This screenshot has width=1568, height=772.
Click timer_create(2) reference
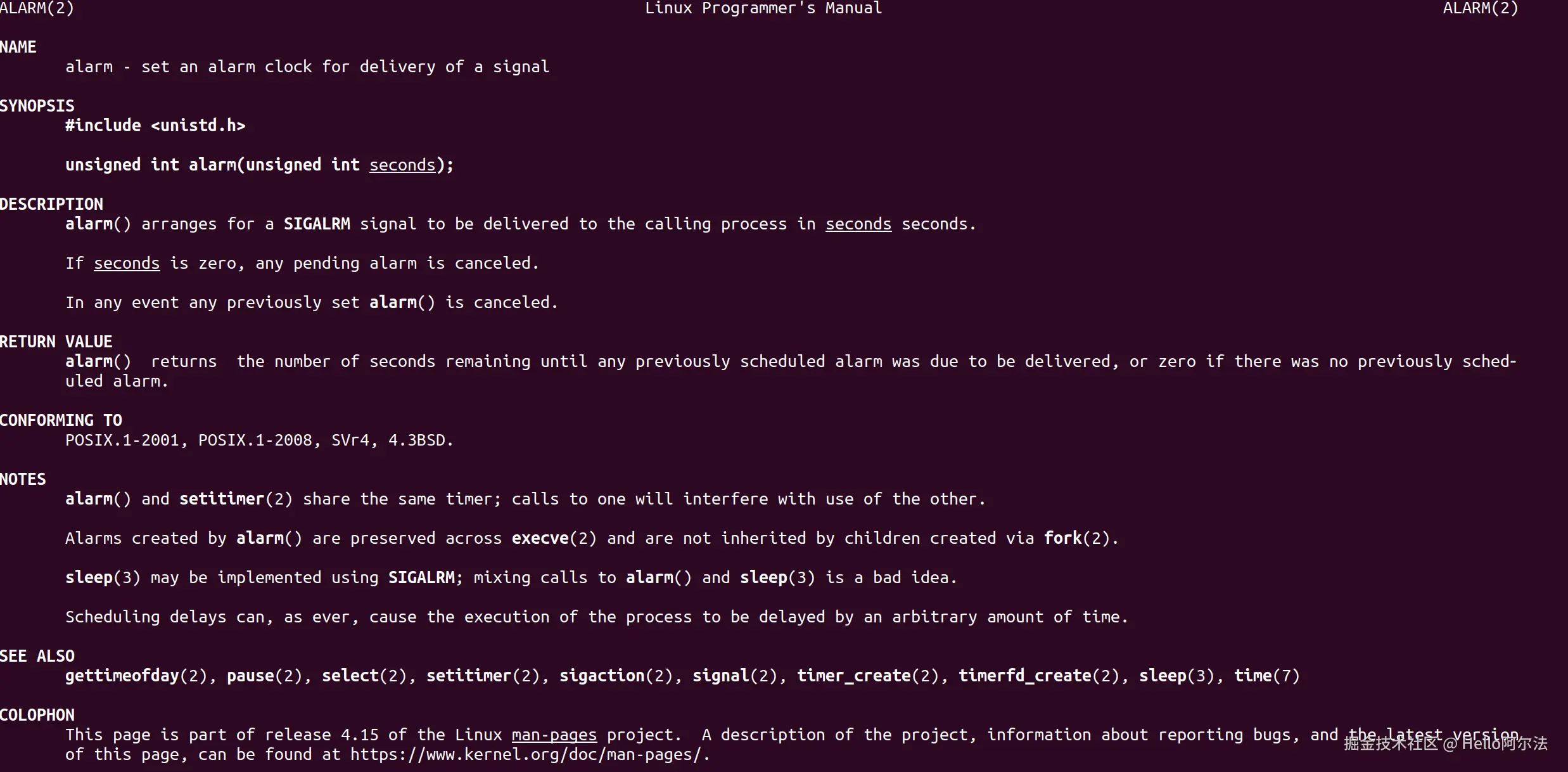(x=868, y=676)
